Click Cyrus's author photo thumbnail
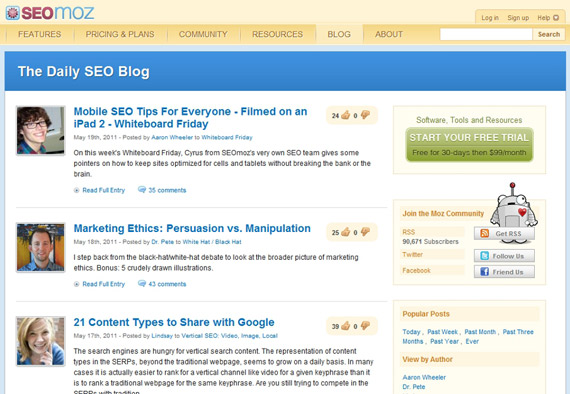570x394 pixels. click(41, 130)
